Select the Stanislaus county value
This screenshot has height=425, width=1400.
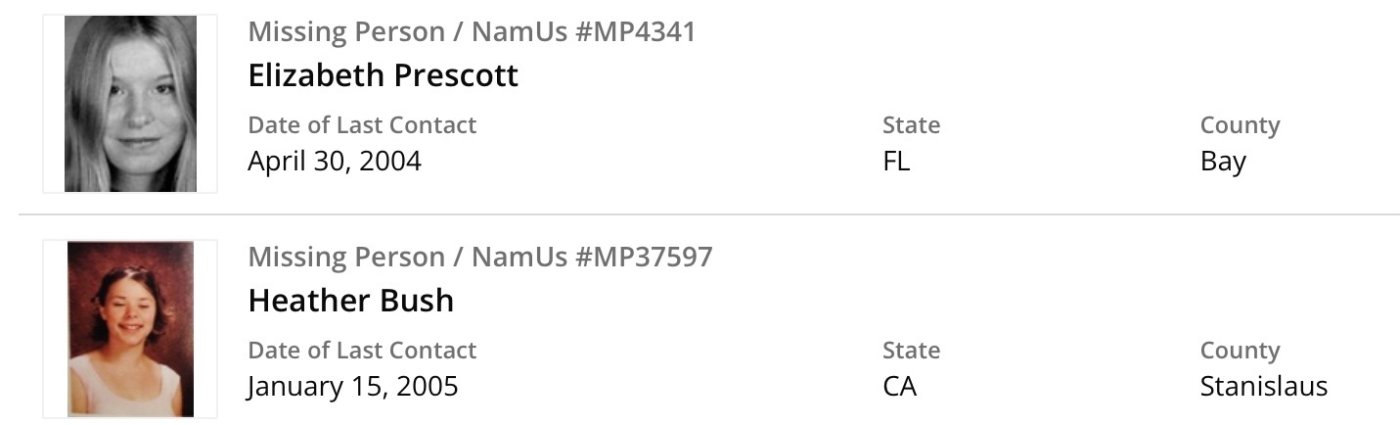tap(1264, 386)
